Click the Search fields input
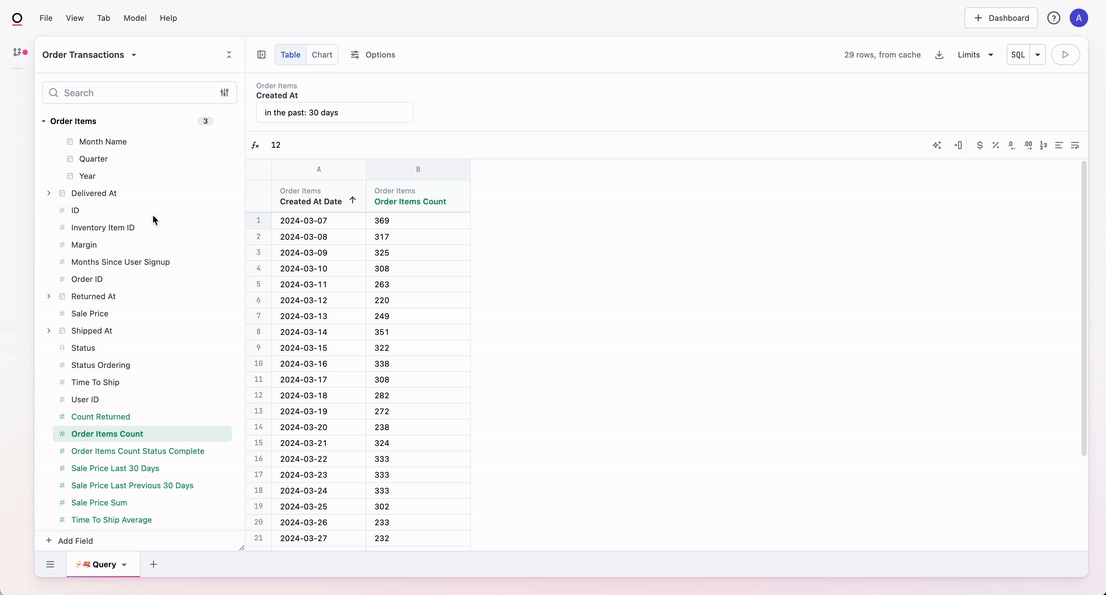 140,92
